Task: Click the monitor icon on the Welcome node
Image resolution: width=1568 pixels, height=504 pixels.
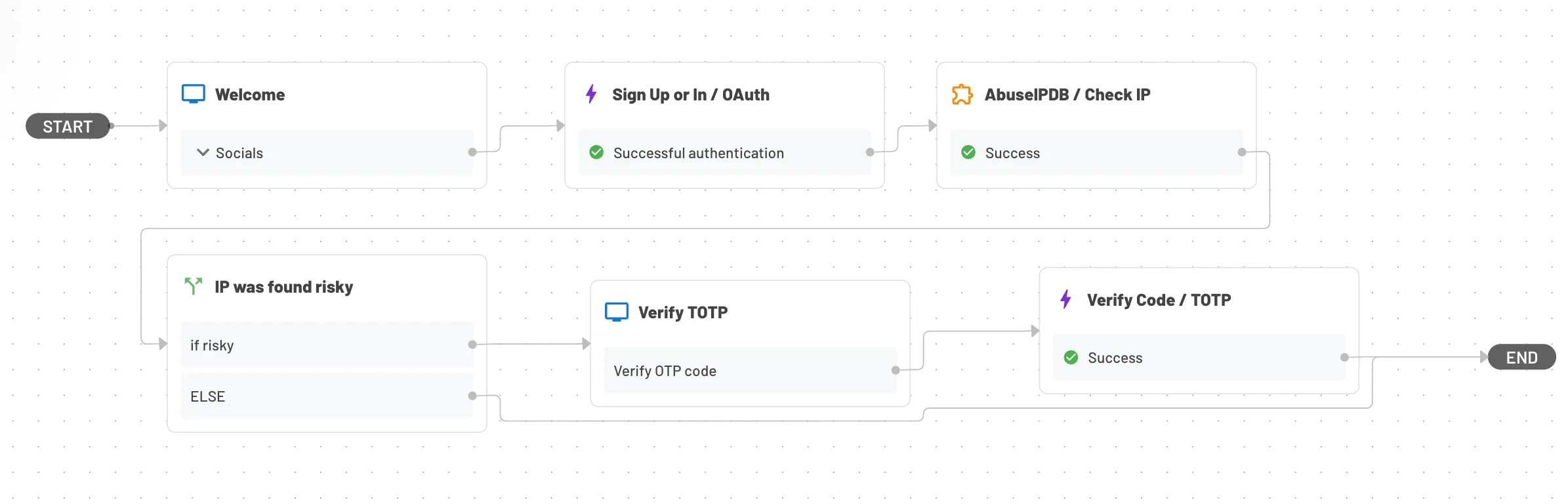Action: click(x=194, y=94)
